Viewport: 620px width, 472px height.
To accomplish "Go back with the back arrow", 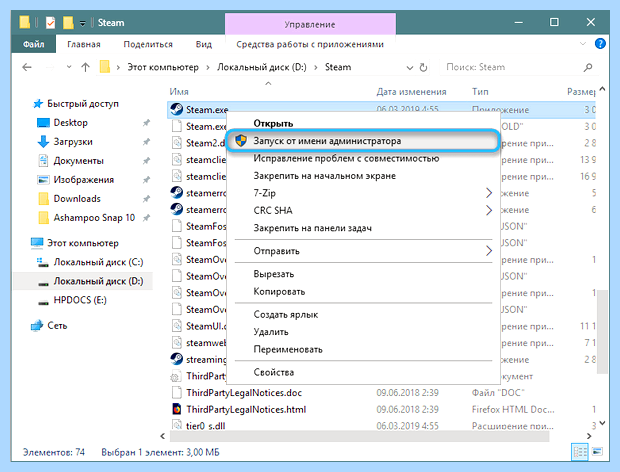I will click(27, 67).
